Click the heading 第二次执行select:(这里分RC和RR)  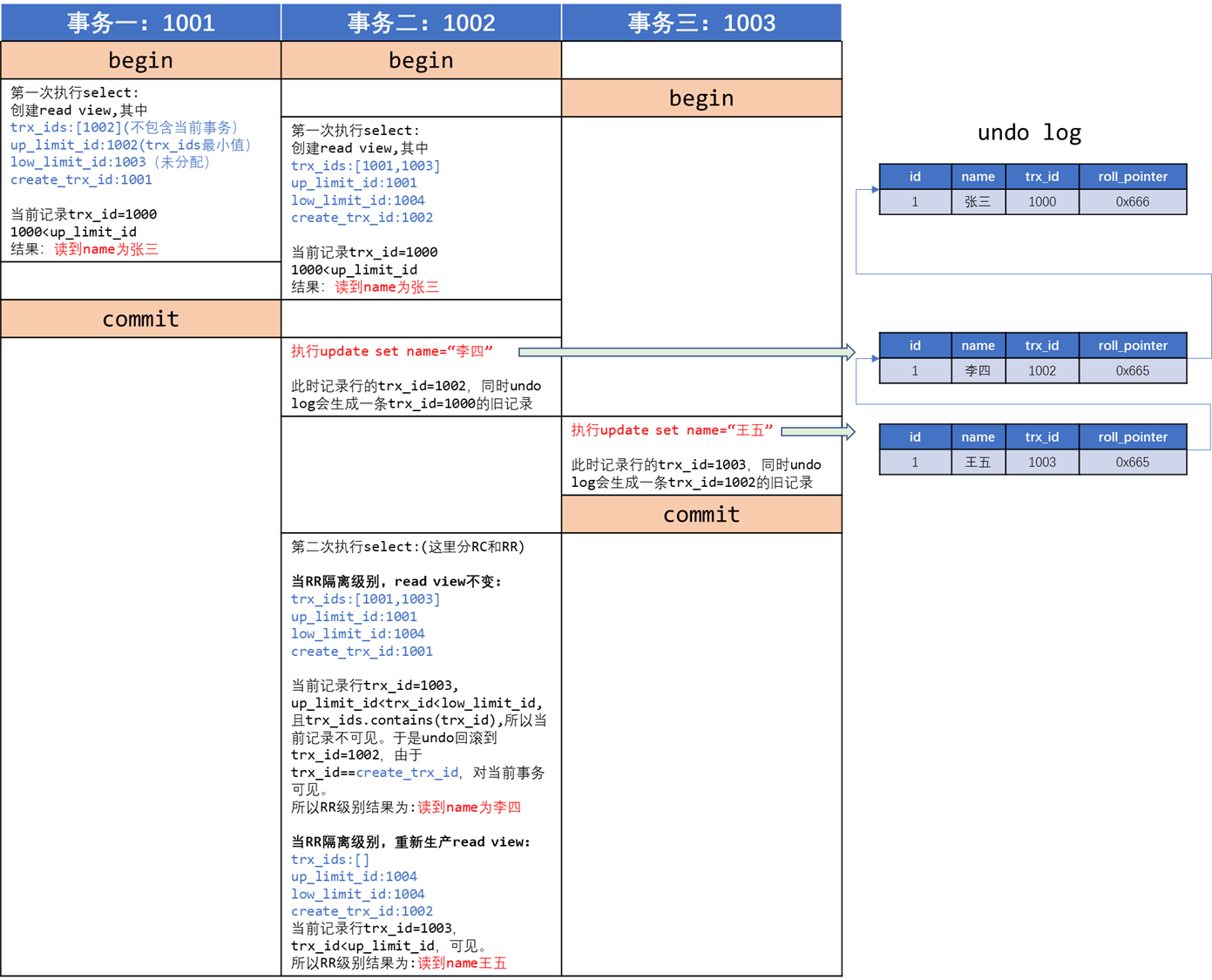(x=408, y=547)
